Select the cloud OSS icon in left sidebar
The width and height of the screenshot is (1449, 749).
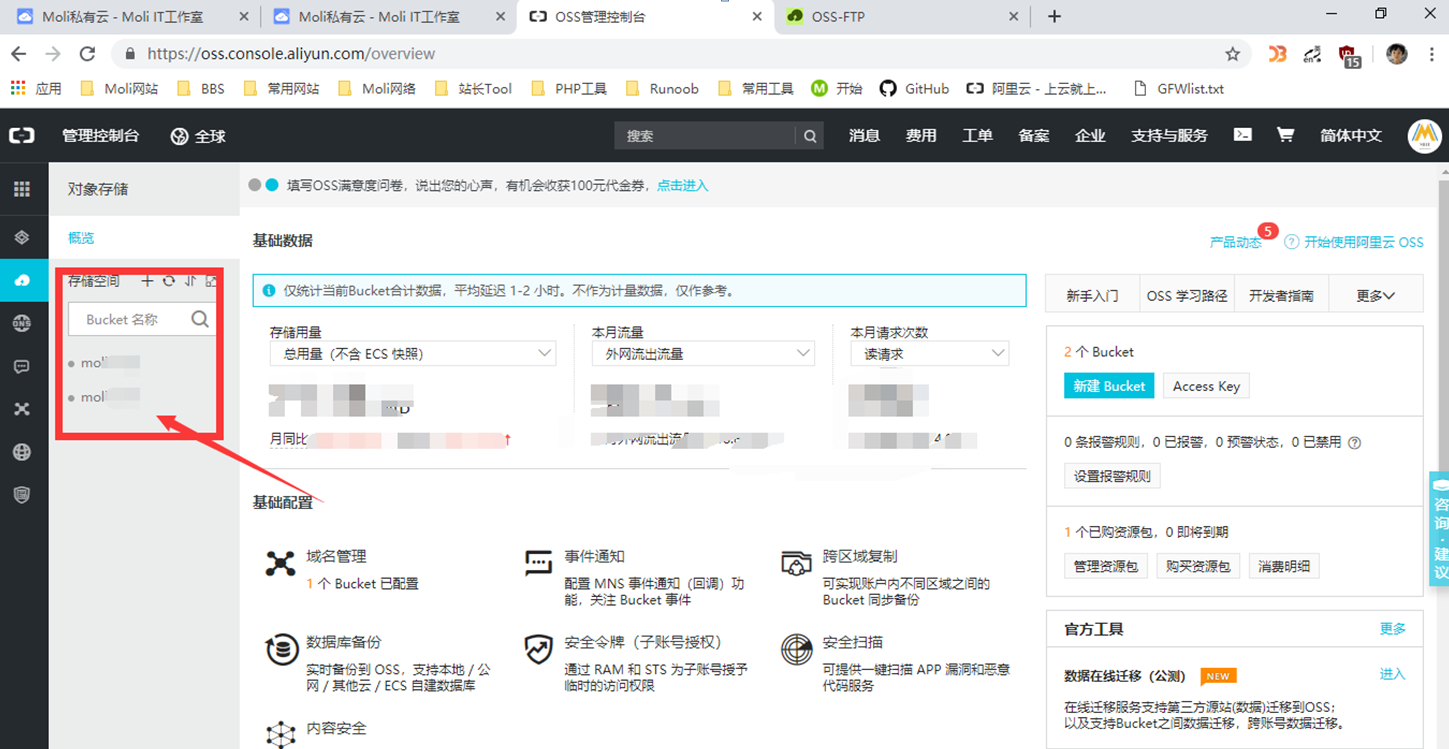22,282
